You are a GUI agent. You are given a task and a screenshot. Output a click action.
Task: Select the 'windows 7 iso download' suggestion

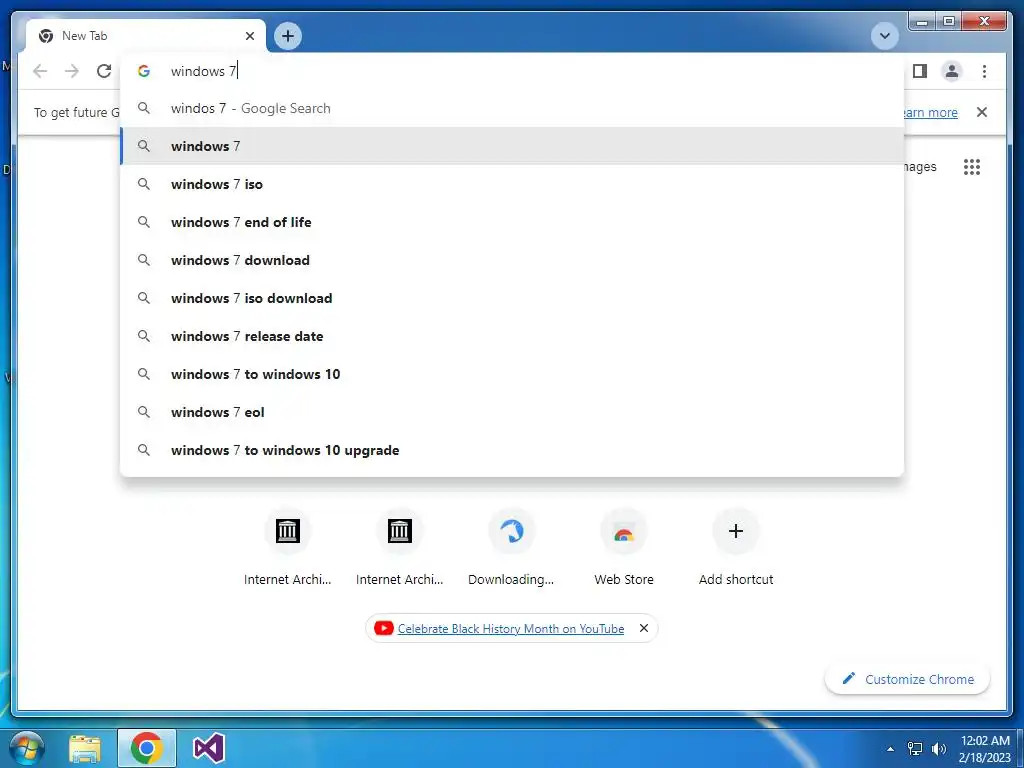click(512, 298)
